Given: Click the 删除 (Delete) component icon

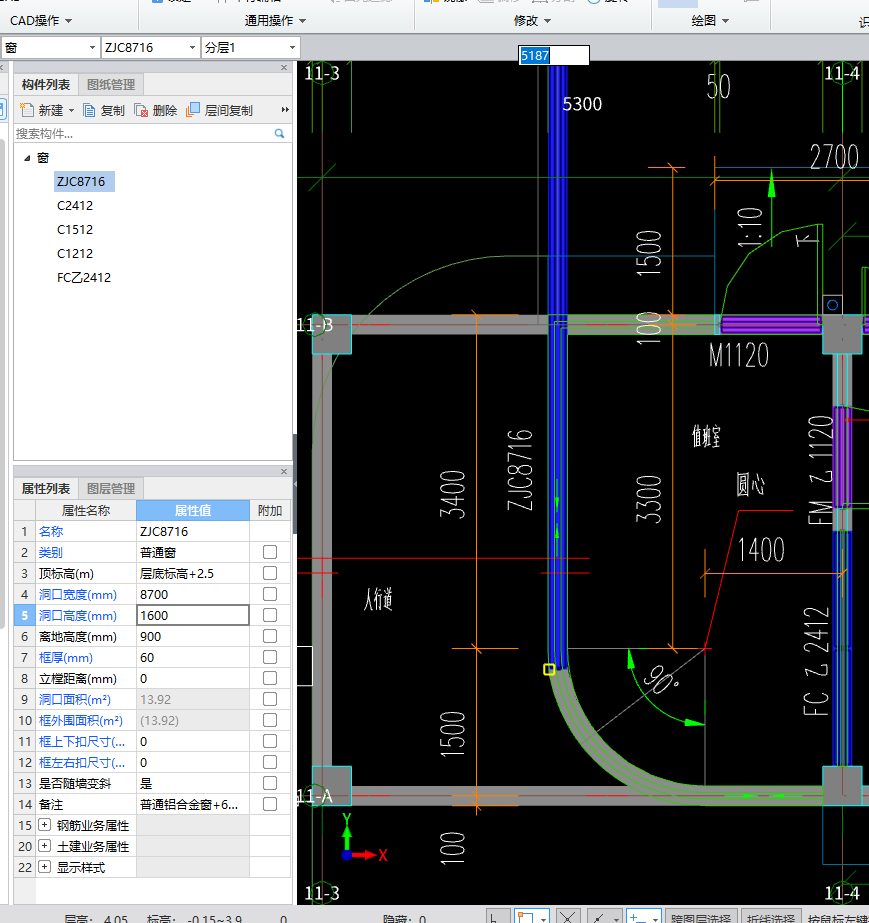Looking at the screenshot, I should (x=141, y=110).
